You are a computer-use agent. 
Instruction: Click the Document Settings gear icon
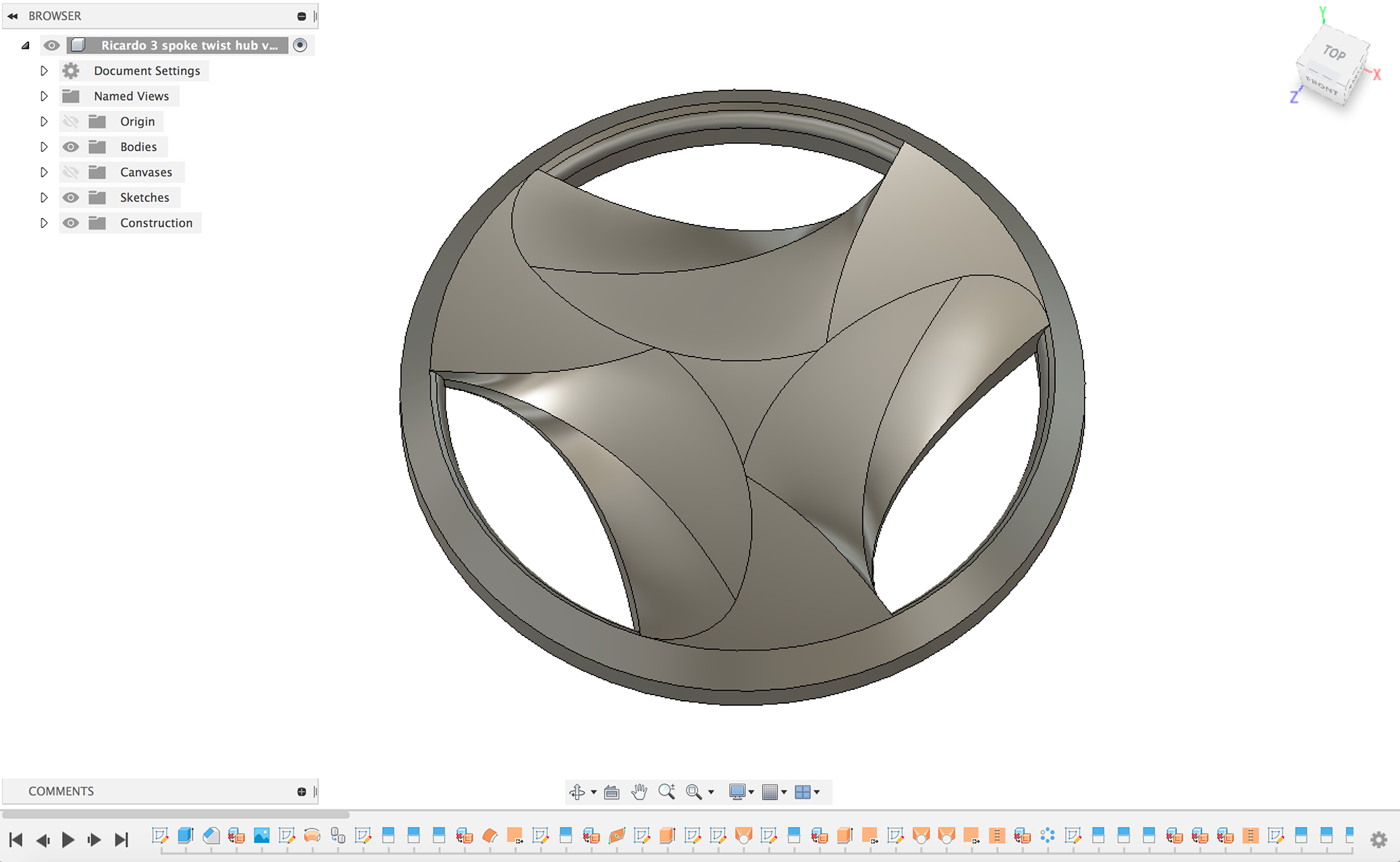point(71,71)
